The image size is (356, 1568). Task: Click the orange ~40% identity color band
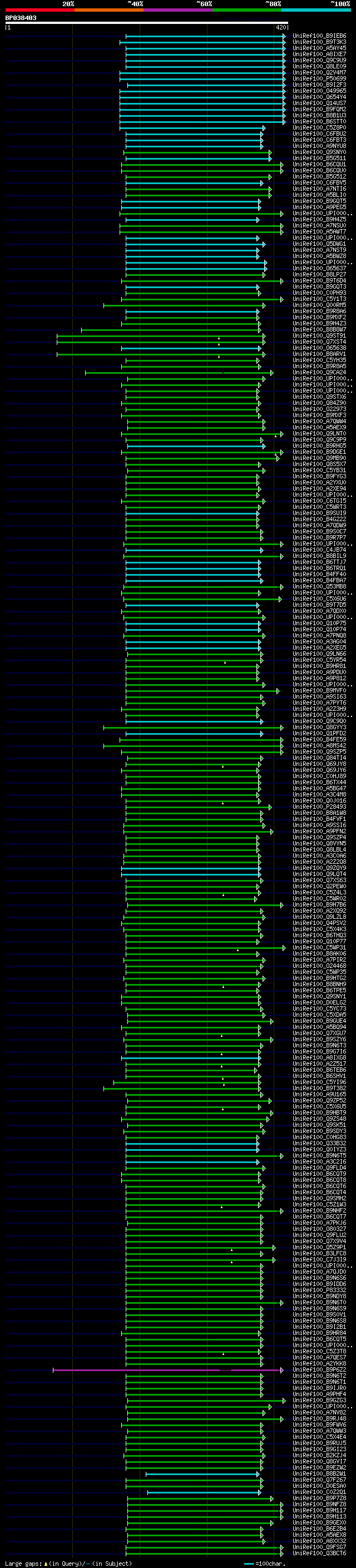[109, 10]
